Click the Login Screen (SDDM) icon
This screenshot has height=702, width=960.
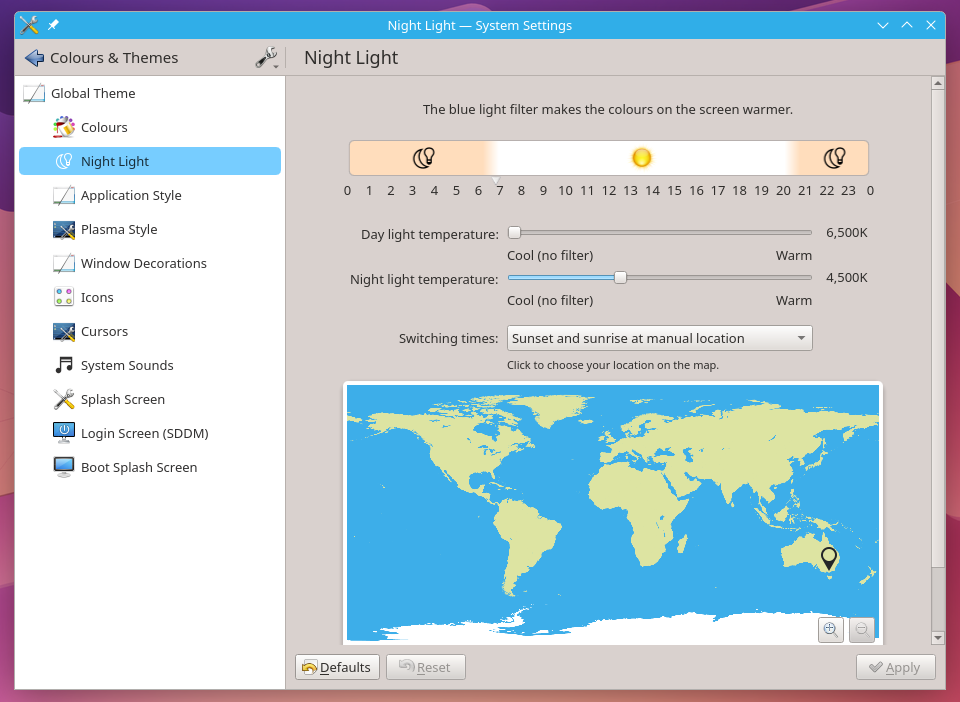64,434
